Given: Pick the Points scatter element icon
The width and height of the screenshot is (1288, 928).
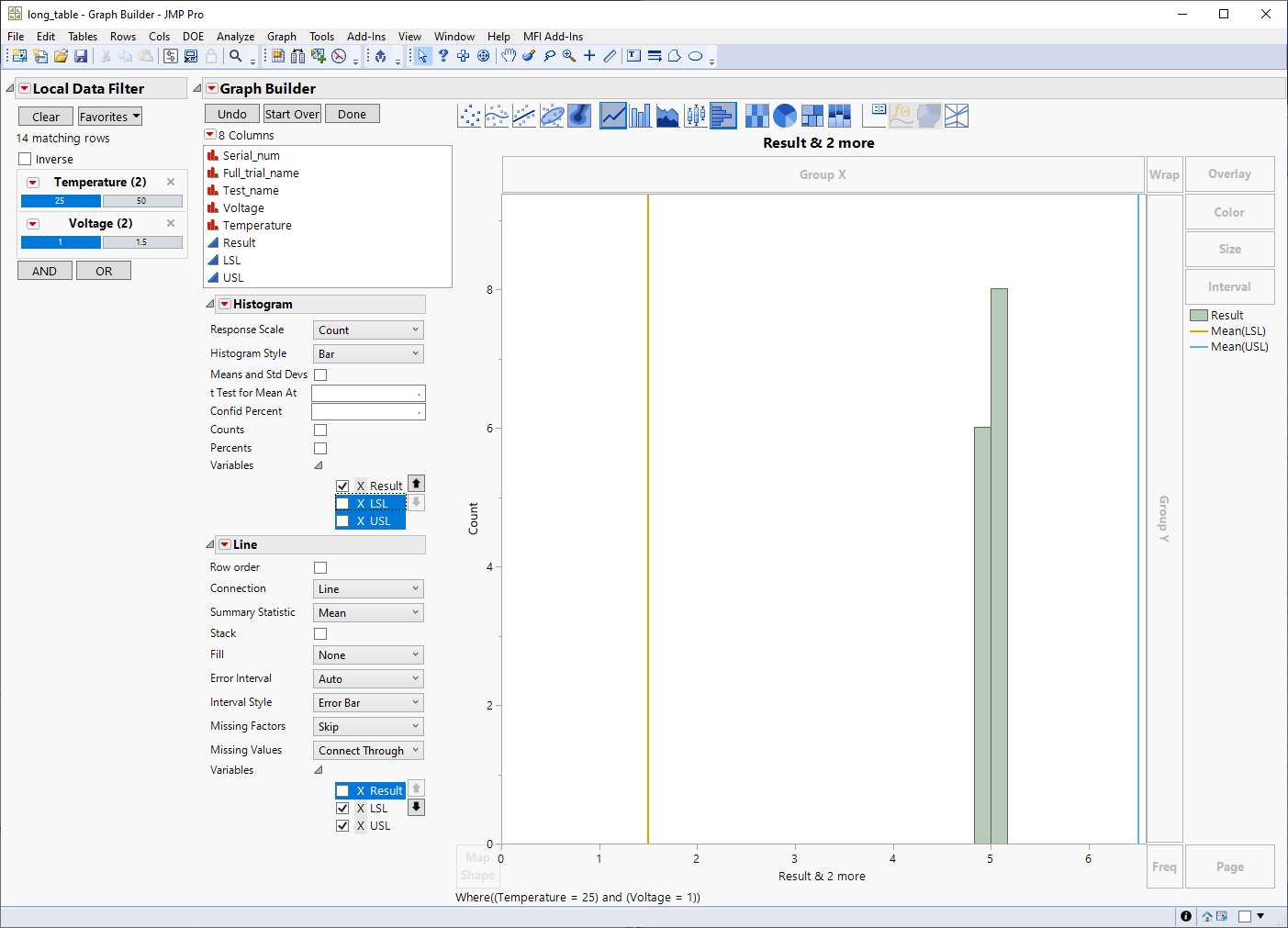Looking at the screenshot, I should pyautogui.click(x=469, y=116).
